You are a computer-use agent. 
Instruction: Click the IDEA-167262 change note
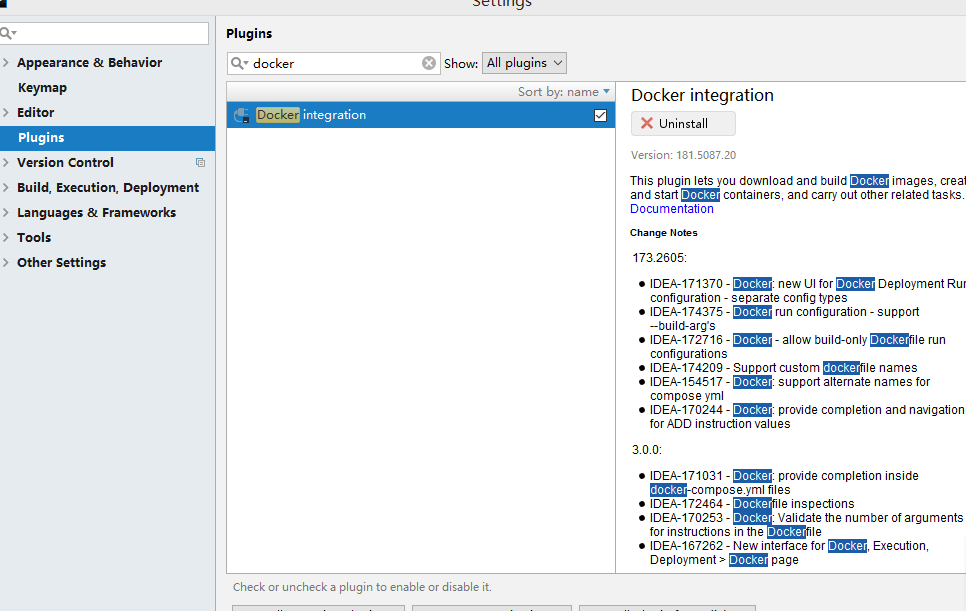pos(789,552)
